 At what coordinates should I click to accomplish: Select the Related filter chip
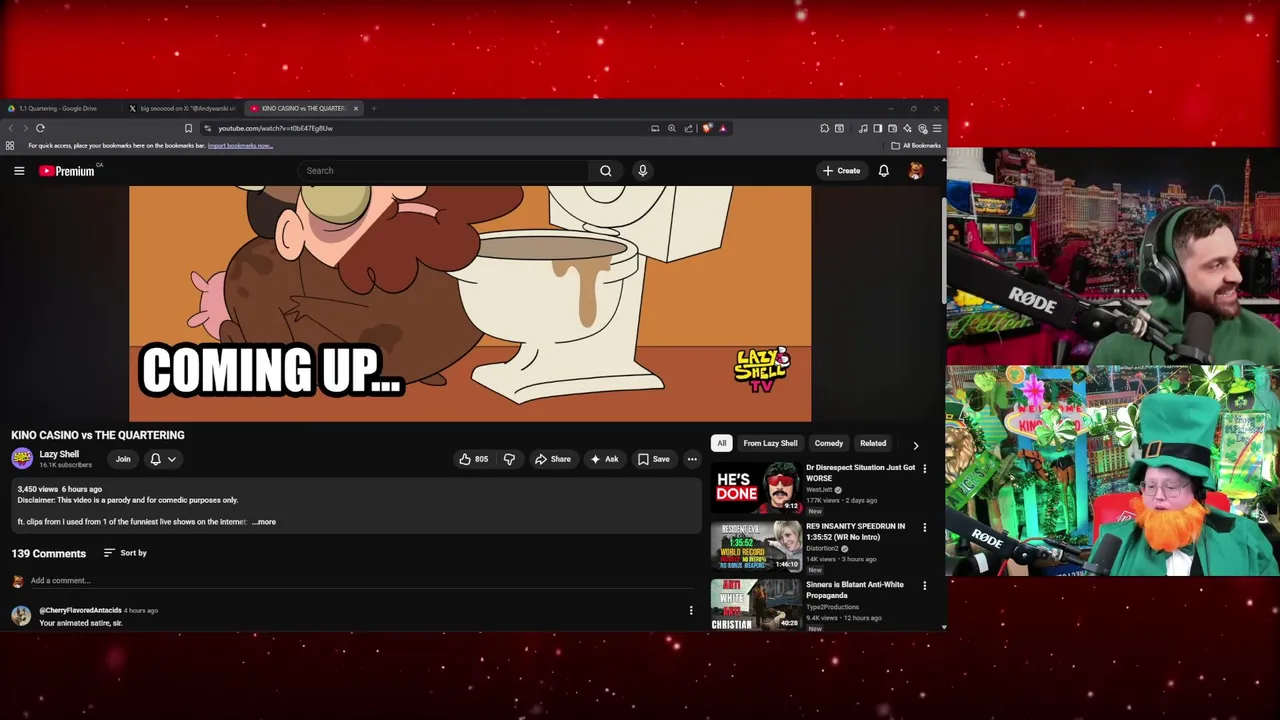(x=873, y=443)
